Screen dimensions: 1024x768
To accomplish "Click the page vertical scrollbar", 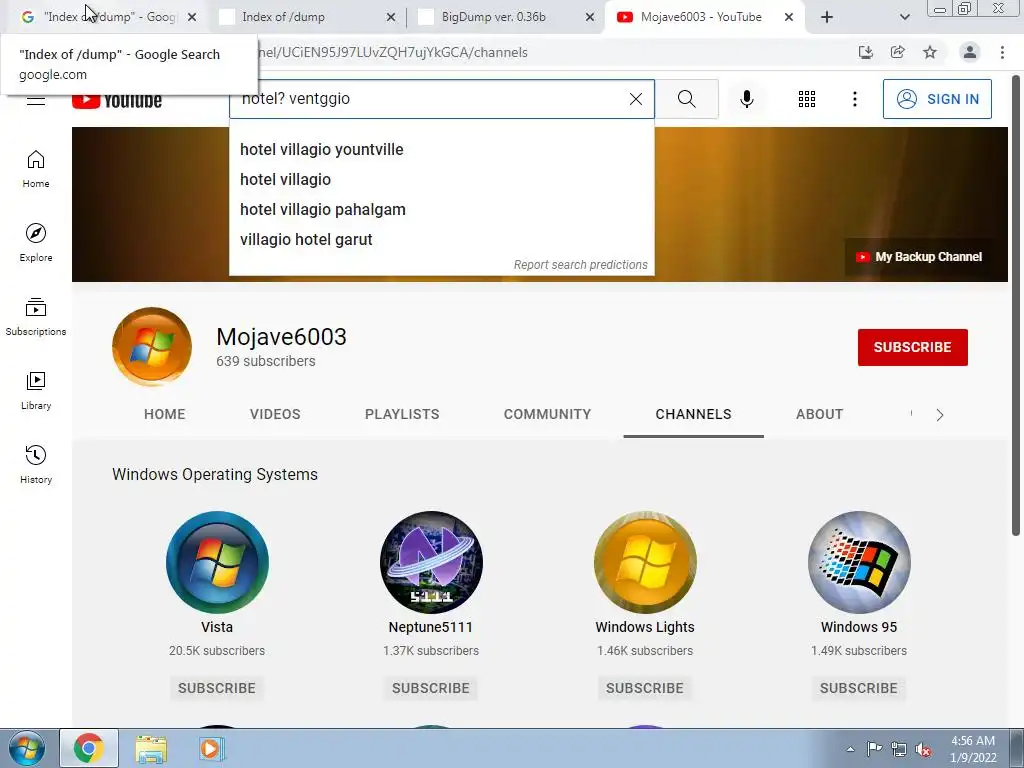I will pos(1016,305).
